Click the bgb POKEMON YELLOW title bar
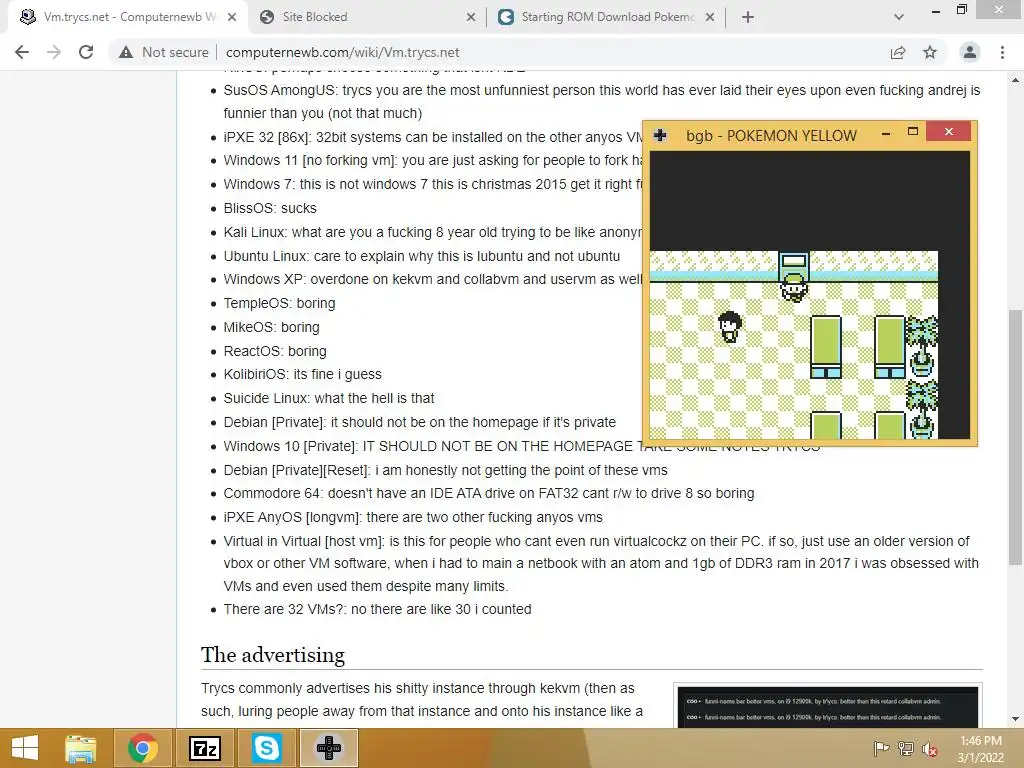Image resolution: width=1024 pixels, height=768 pixels. click(x=771, y=136)
